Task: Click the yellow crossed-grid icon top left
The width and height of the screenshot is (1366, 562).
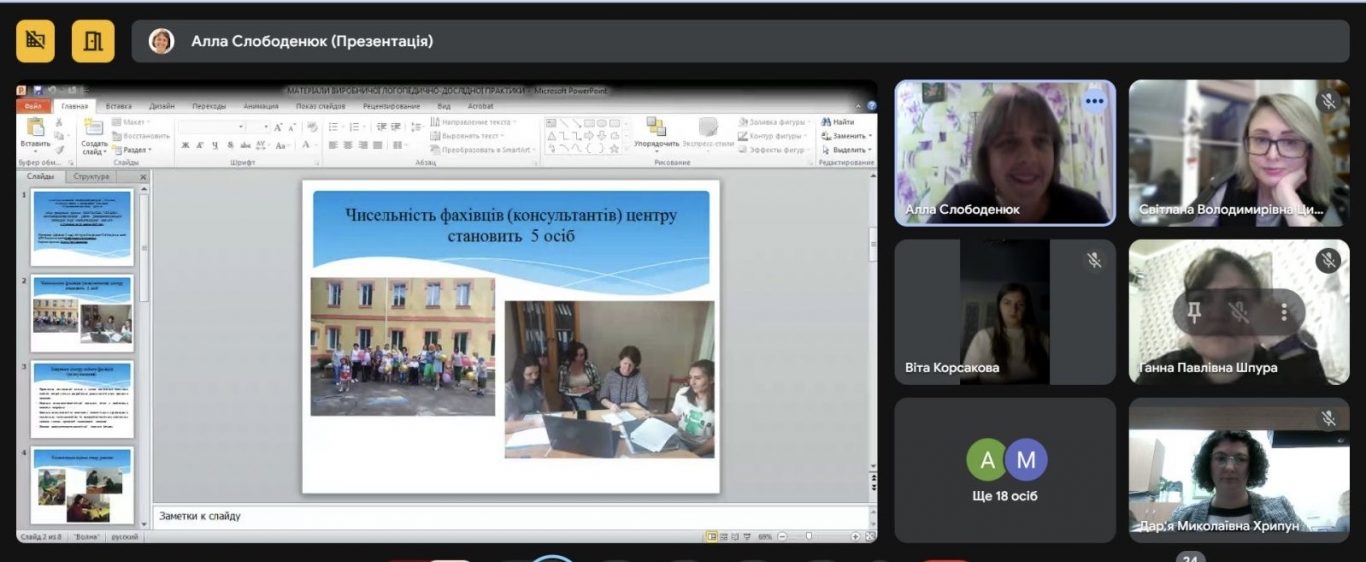Action: tap(35, 41)
